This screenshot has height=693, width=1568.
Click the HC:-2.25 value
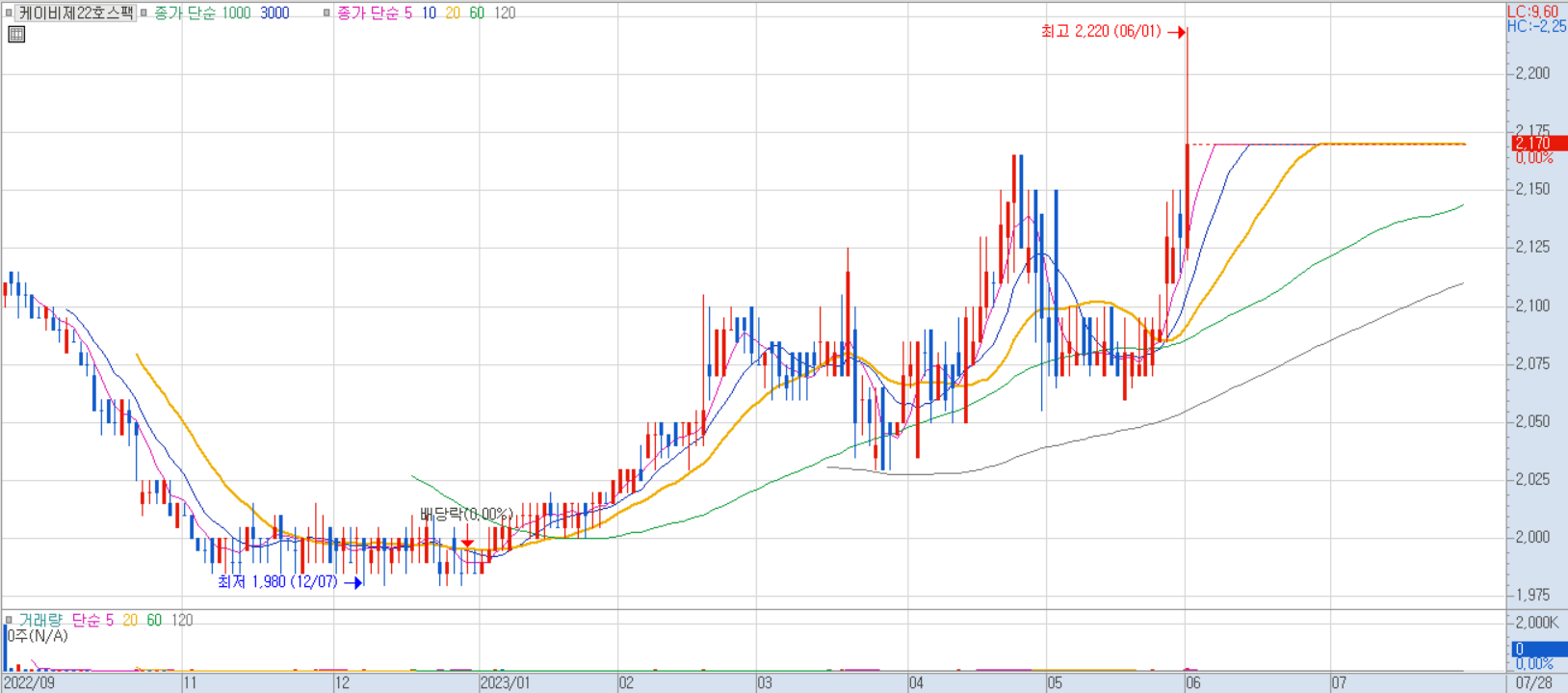click(x=1536, y=27)
